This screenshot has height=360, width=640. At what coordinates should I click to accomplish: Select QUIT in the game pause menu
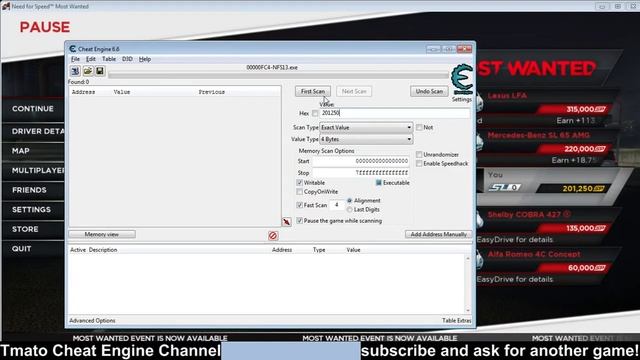(x=21, y=249)
